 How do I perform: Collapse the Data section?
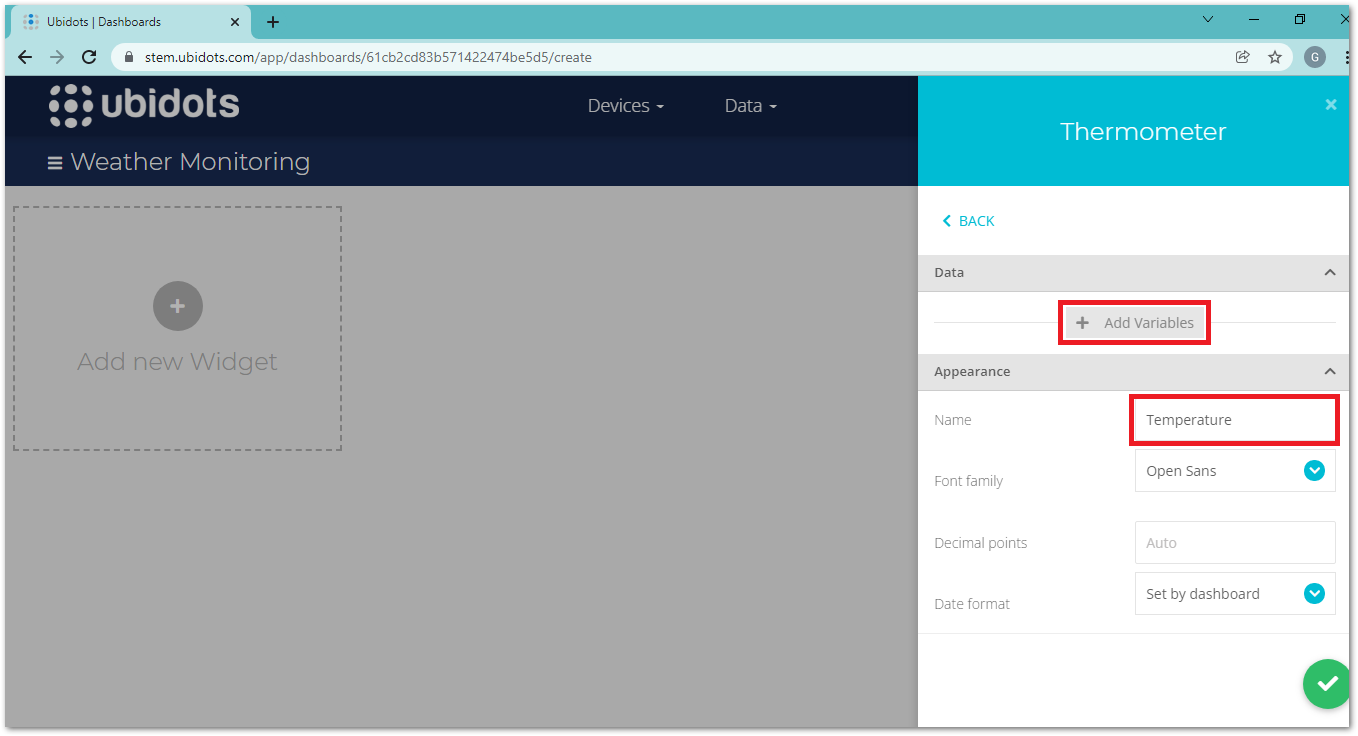pos(1329,272)
